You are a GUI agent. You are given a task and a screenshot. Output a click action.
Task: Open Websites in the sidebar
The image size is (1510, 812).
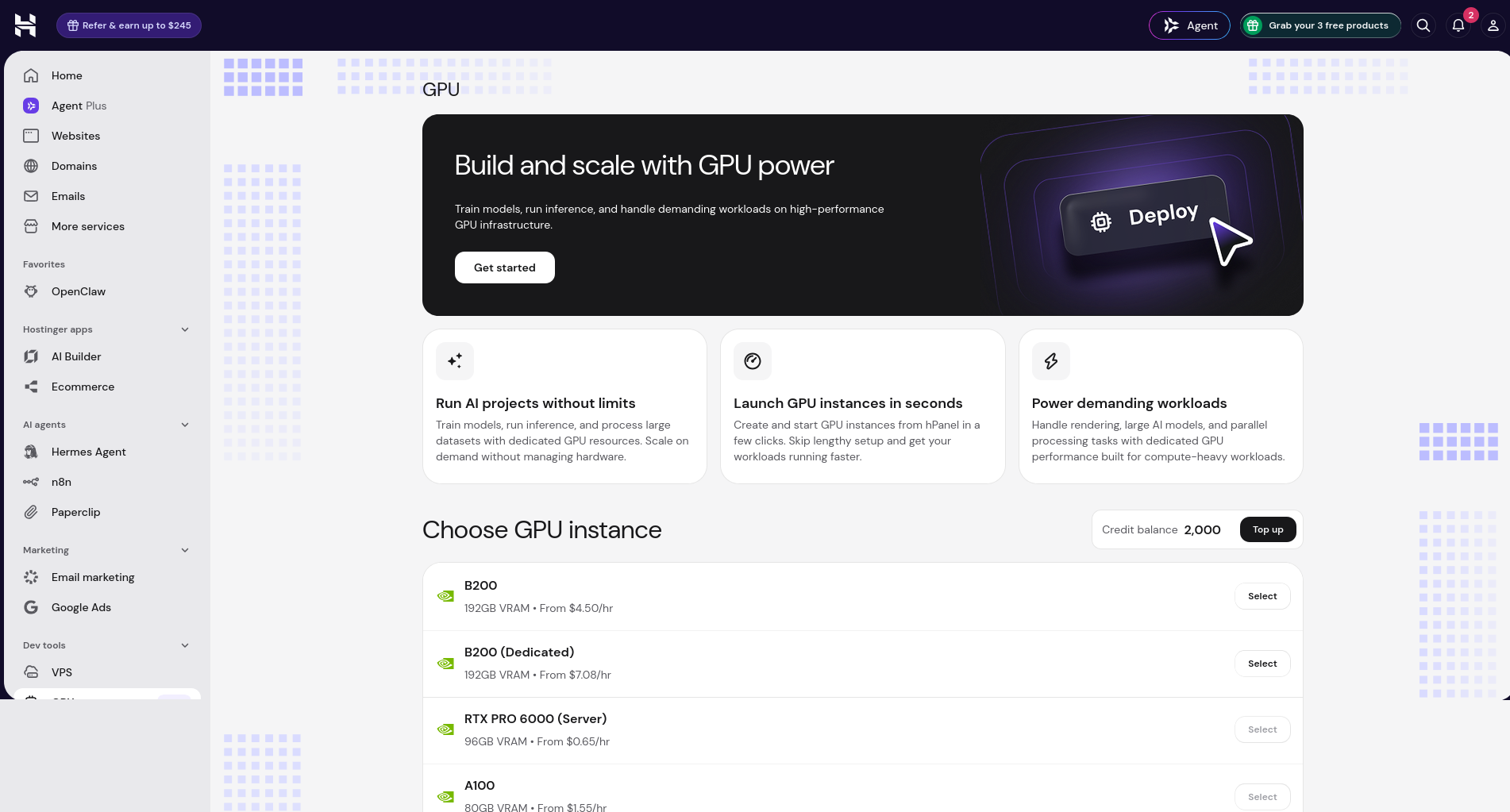click(x=107, y=136)
